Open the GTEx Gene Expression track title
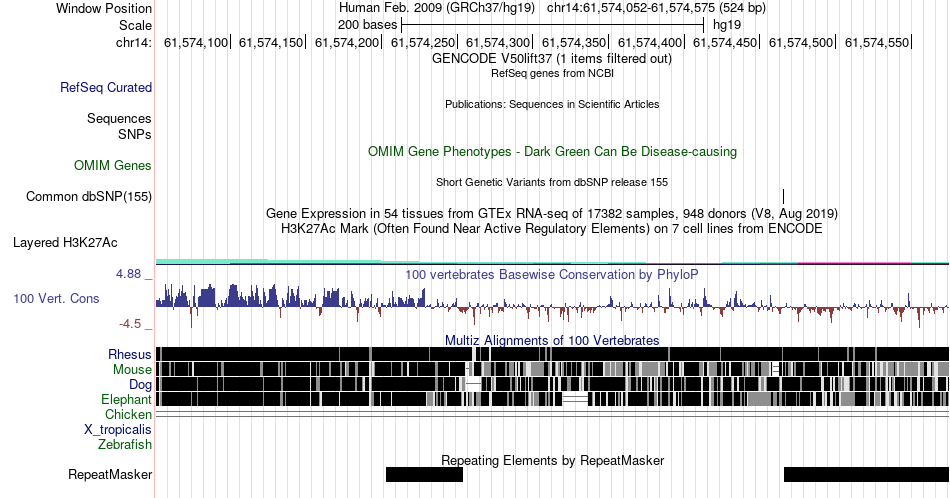The height and width of the screenshot is (498, 950). point(552,213)
